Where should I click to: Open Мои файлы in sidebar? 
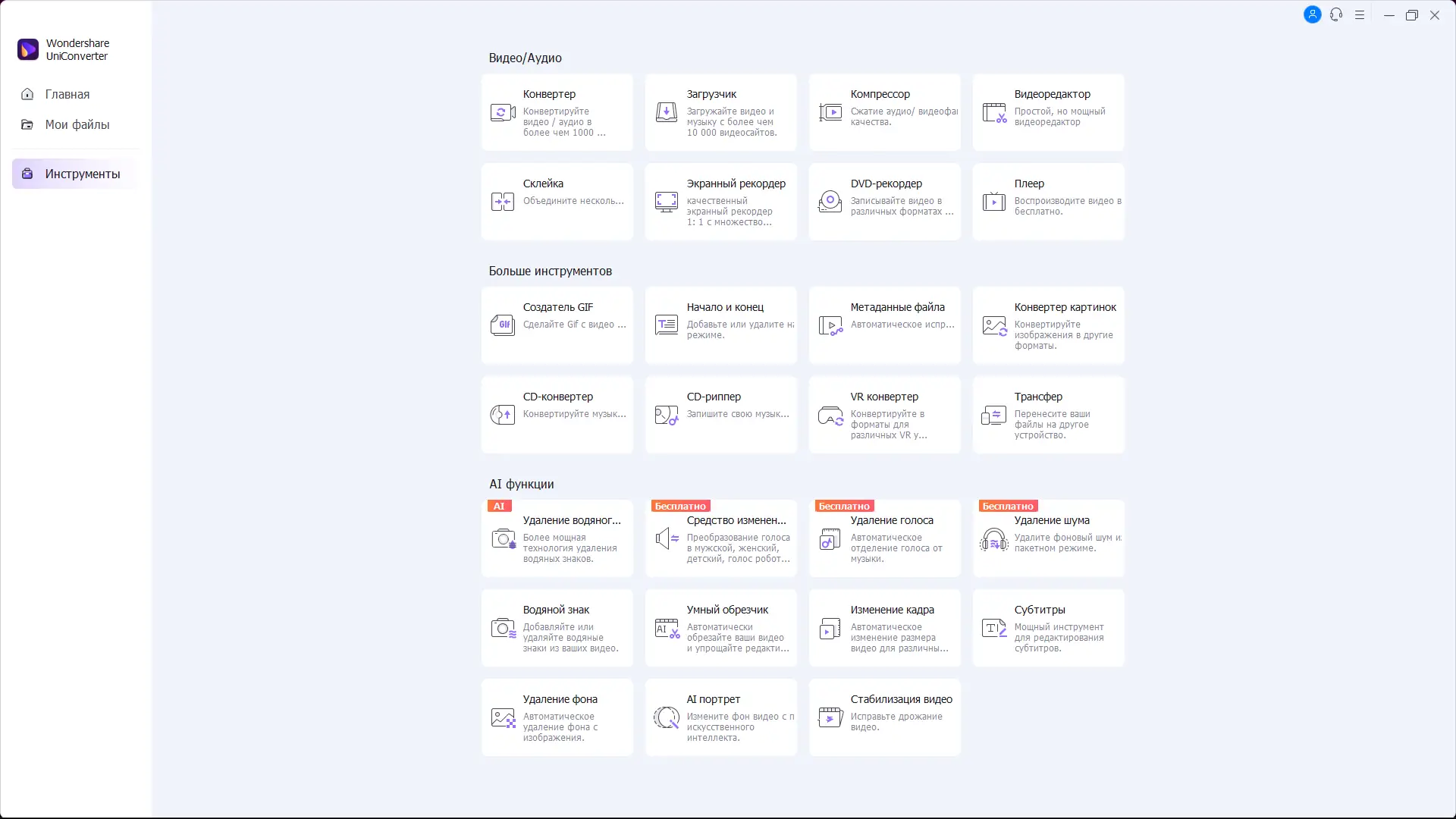77,124
